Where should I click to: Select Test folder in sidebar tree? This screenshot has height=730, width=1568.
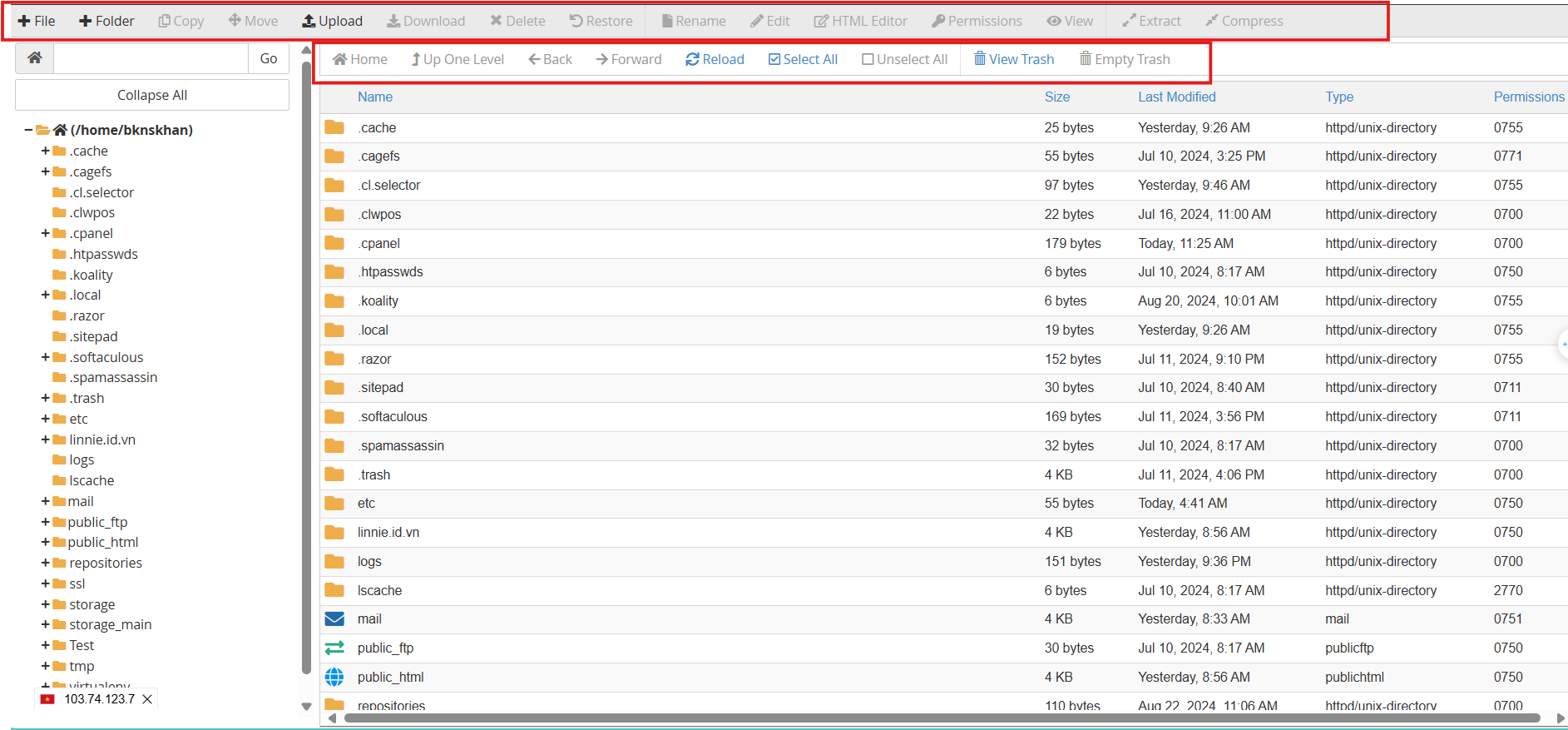pyautogui.click(x=82, y=645)
